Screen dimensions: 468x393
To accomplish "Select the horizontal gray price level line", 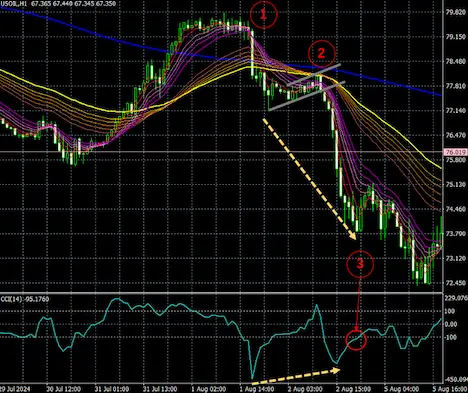I will 221,152.
